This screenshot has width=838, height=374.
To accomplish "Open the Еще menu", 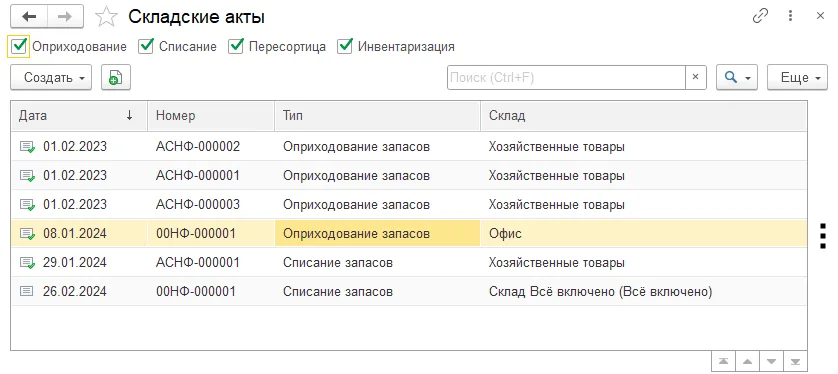I will coord(797,77).
